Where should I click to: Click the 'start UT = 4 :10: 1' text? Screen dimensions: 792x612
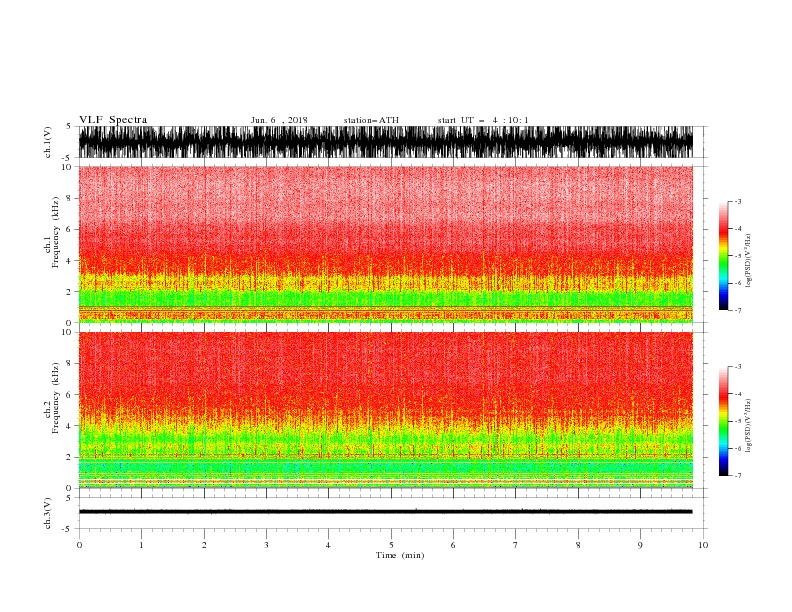(x=483, y=120)
